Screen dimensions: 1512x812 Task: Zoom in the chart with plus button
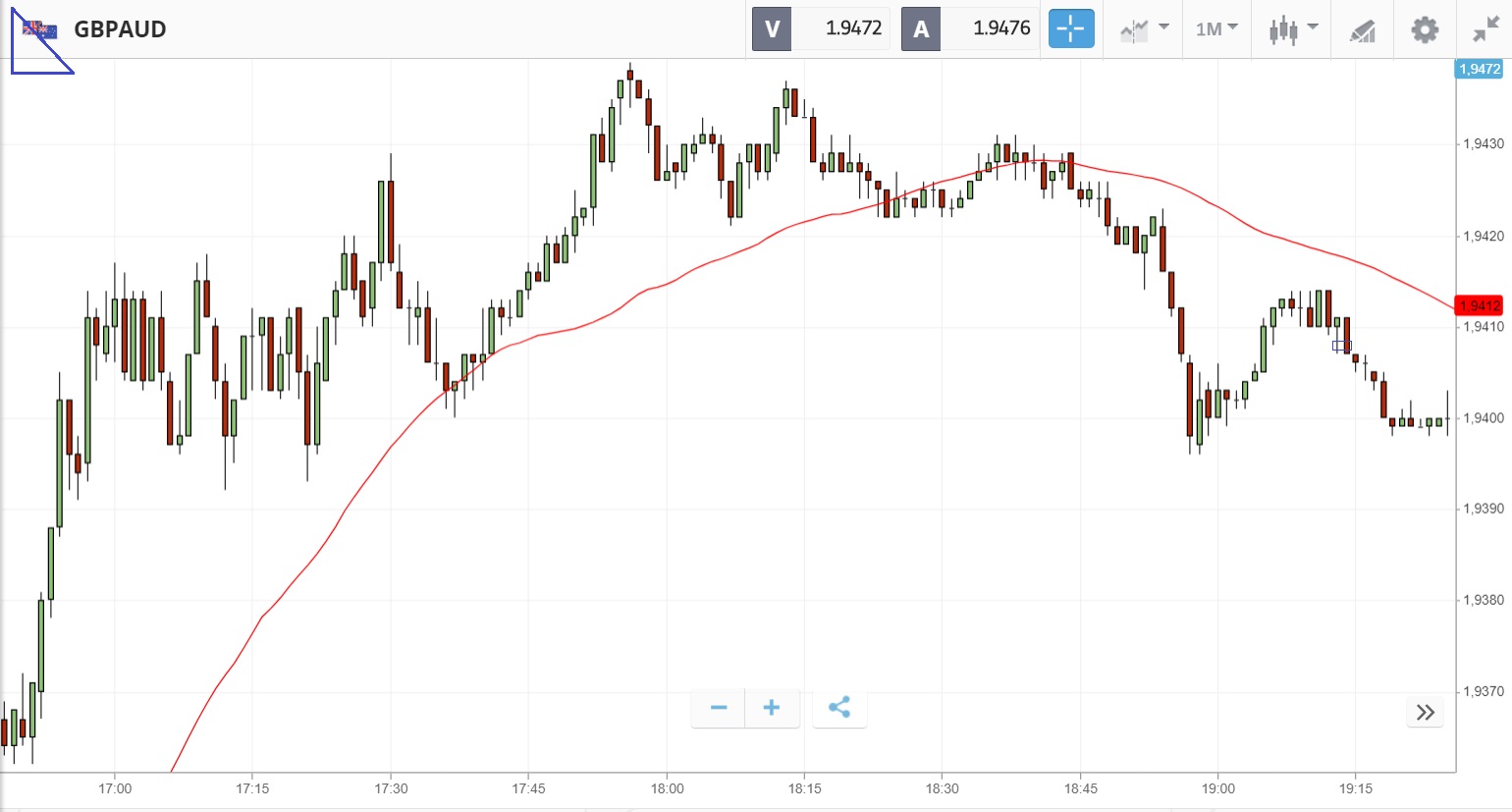772,708
